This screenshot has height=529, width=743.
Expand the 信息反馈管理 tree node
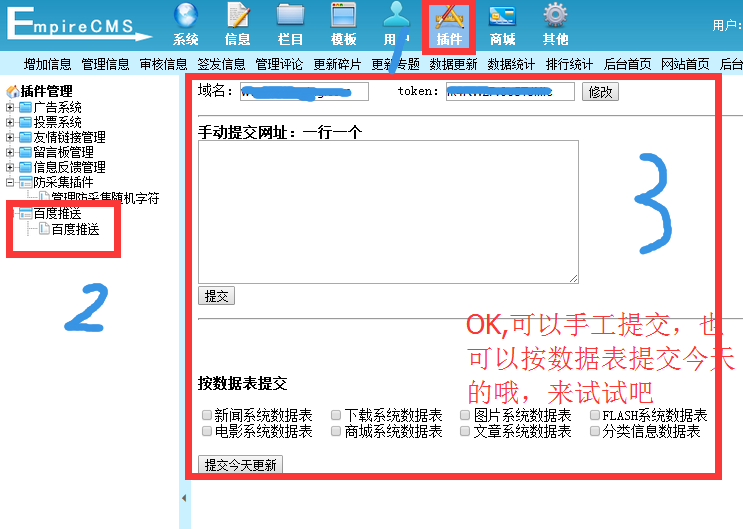9,167
